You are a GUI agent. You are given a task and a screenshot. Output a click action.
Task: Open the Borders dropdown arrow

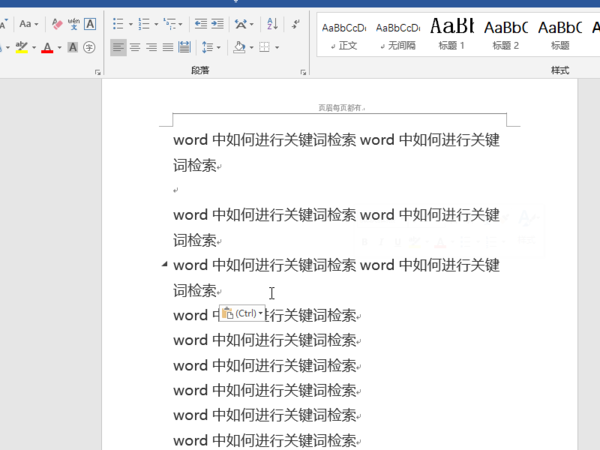tap(277, 47)
